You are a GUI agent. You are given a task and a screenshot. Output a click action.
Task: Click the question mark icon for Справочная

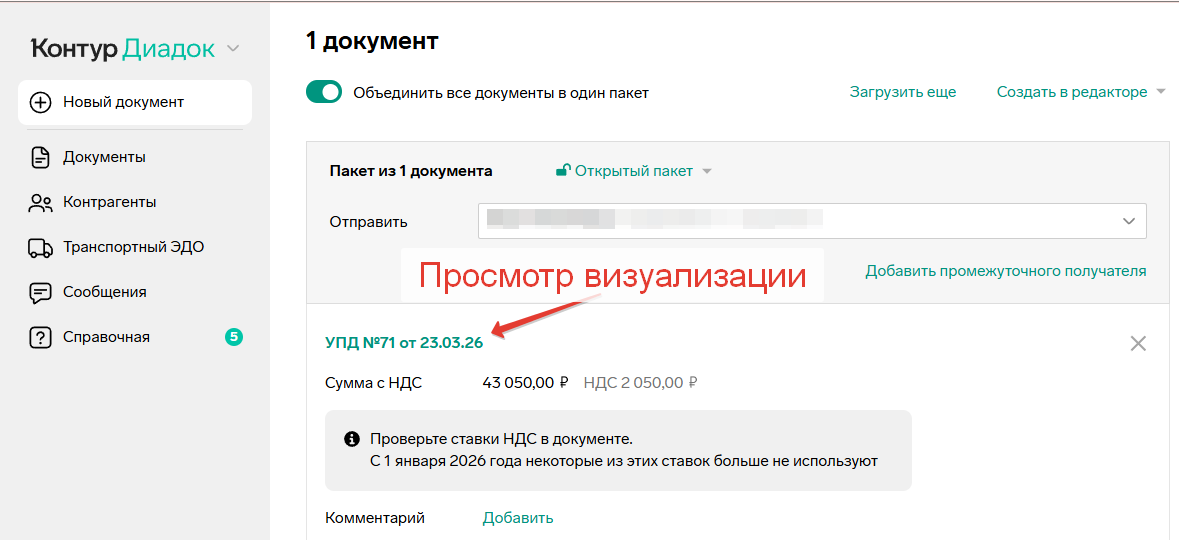41,338
